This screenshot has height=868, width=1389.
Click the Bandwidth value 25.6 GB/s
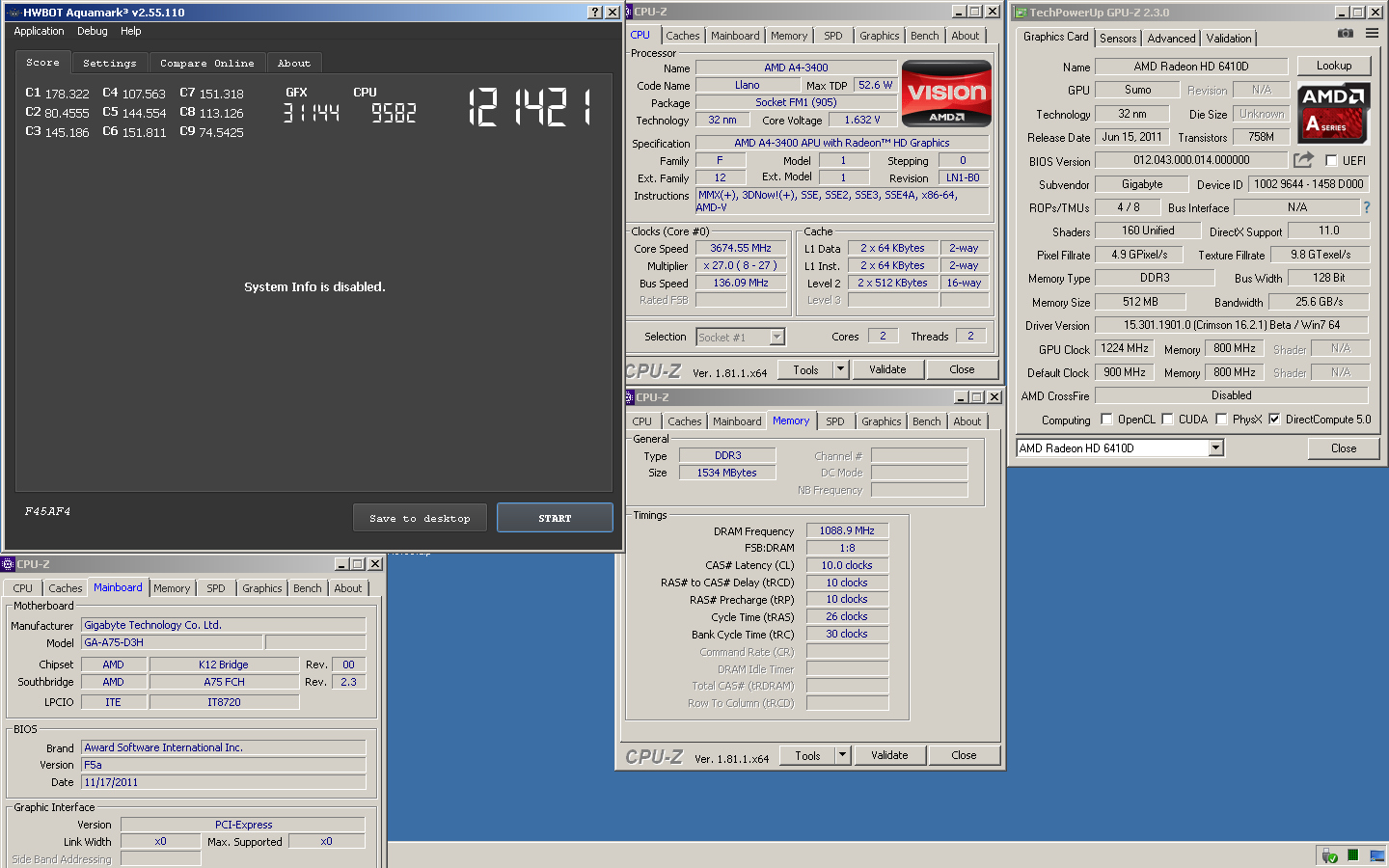(1319, 302)
